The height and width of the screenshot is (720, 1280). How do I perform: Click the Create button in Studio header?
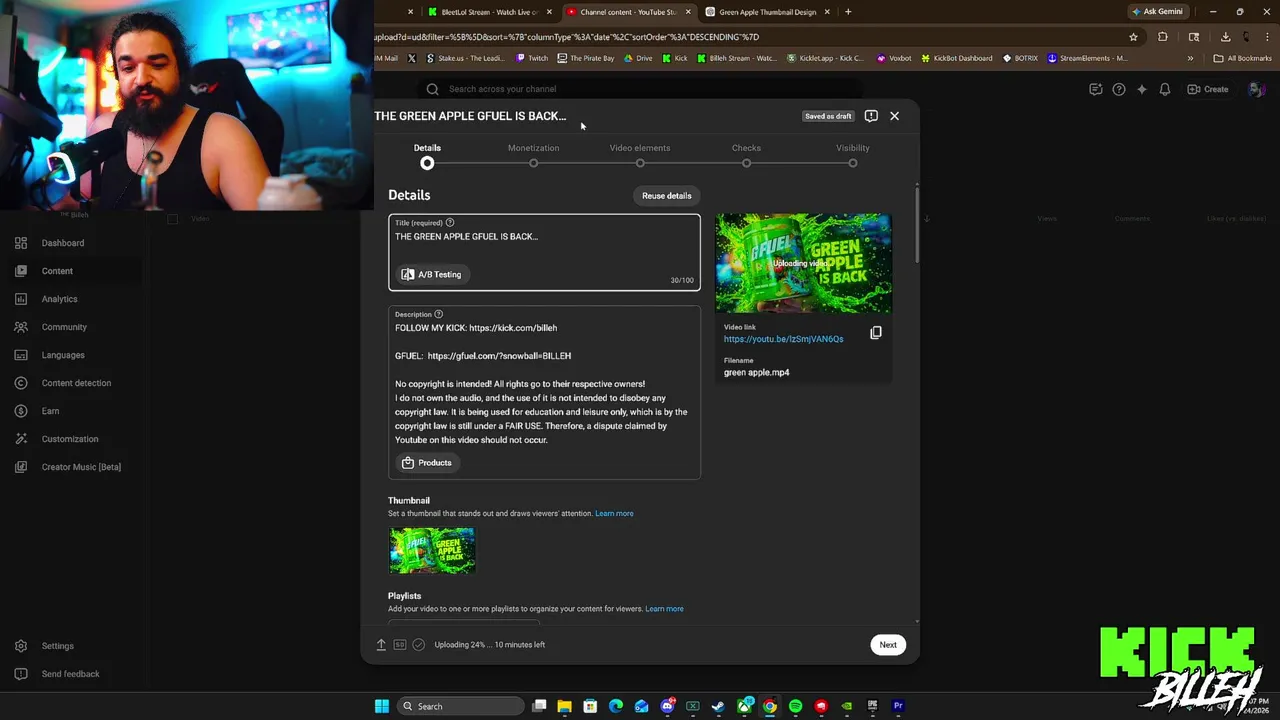pyautogui.click(x=1208, y=89)
